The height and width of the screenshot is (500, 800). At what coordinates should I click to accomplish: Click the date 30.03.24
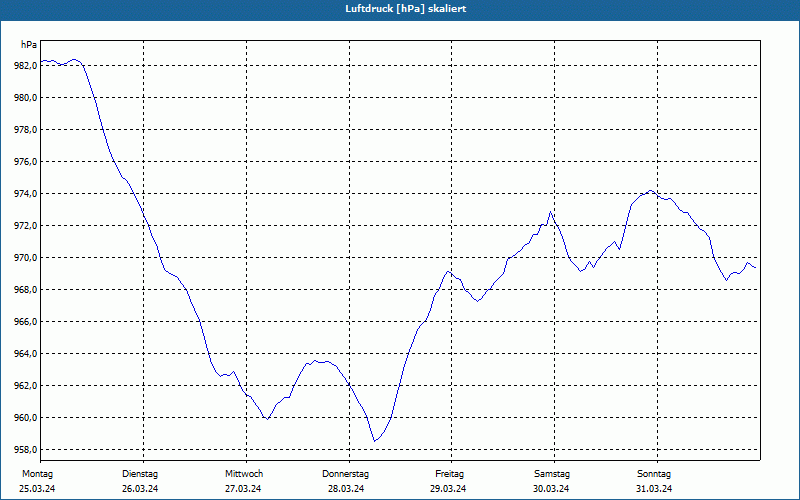[x=551, y=489]
